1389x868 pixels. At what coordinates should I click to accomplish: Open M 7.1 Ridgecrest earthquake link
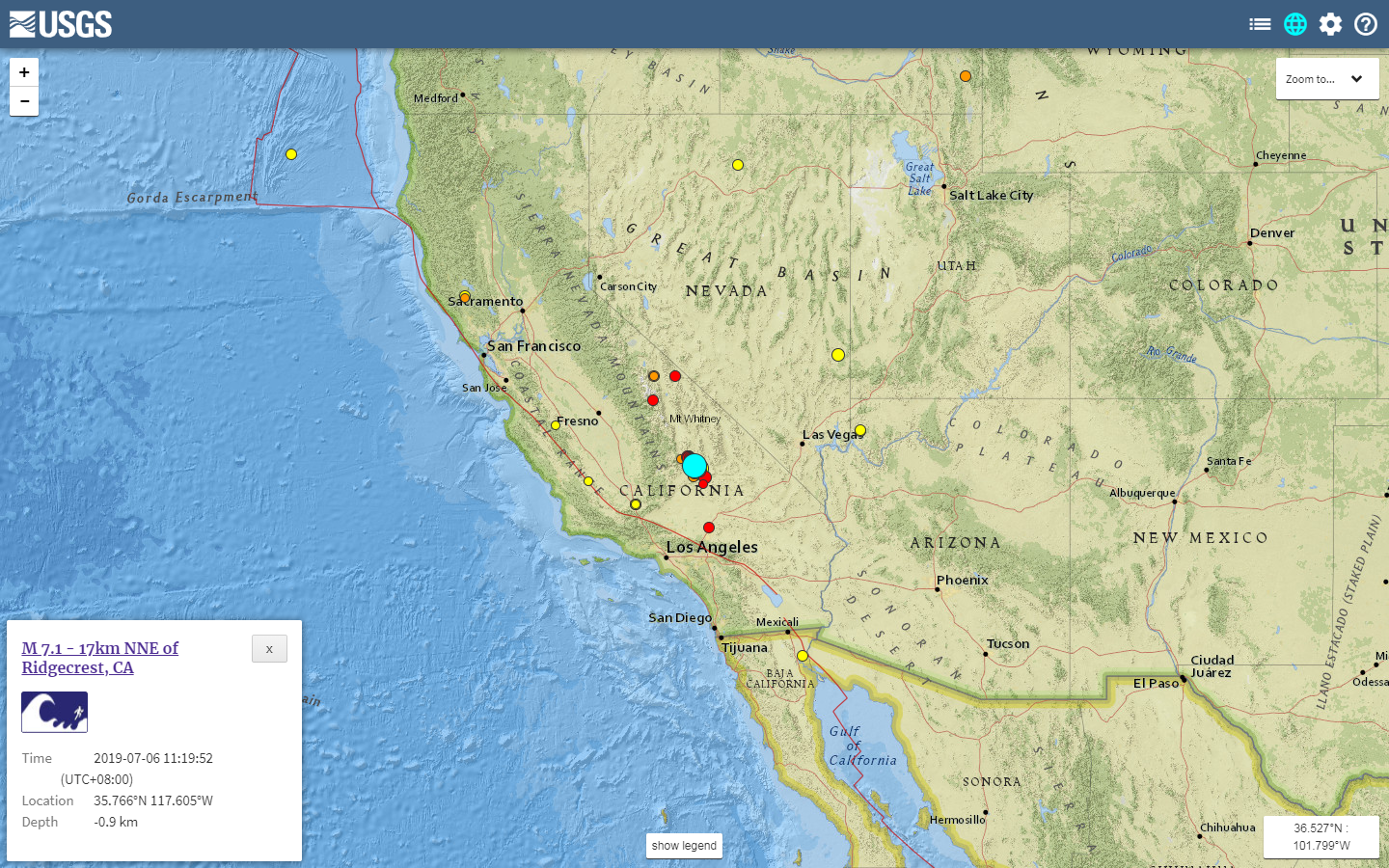pyautogui.click(x=100, y=658)
